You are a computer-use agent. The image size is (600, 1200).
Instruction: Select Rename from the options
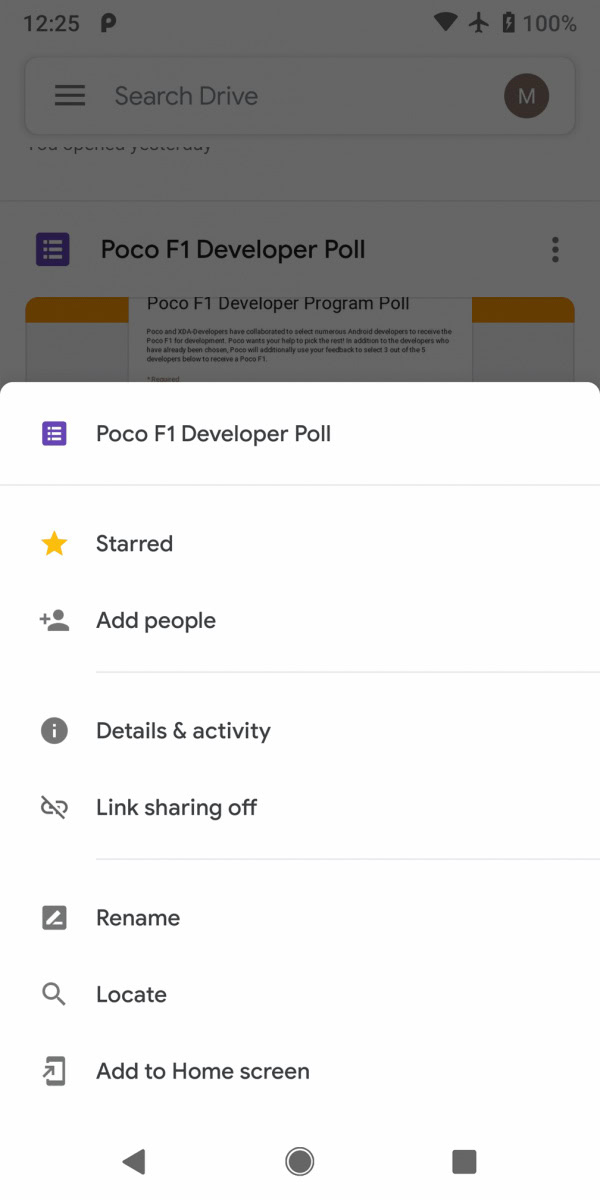pos(138,918)
